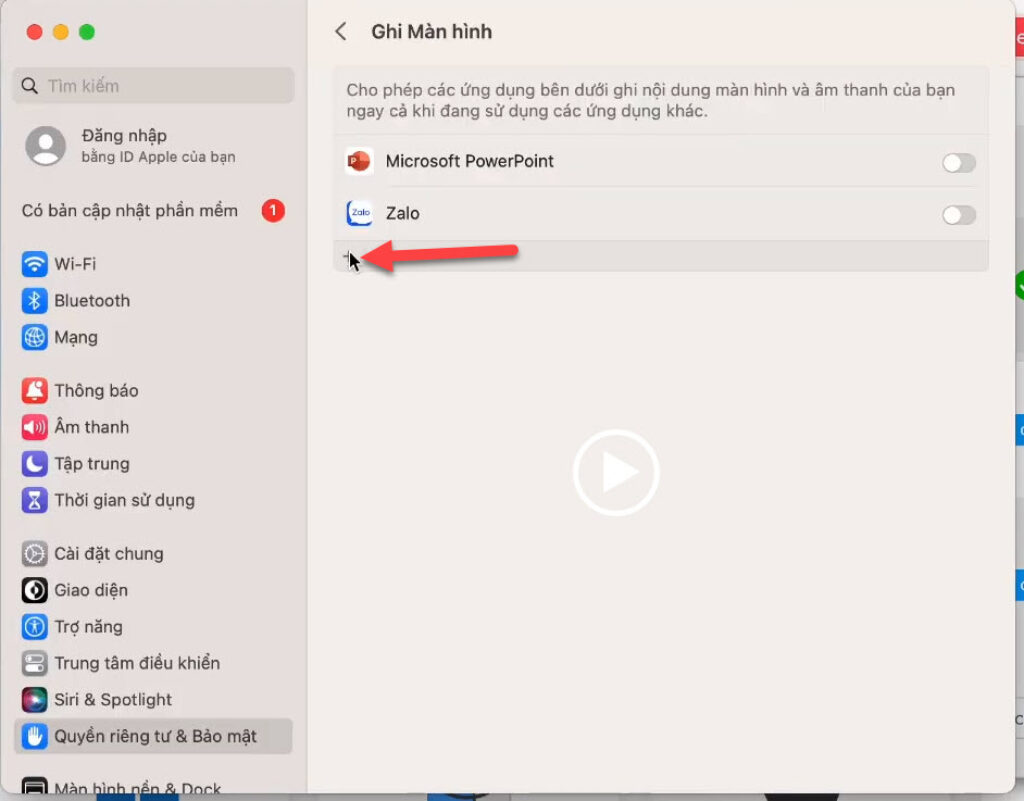
Task: Select the Microsoft PowerPoint app icon
Action: 359,162
